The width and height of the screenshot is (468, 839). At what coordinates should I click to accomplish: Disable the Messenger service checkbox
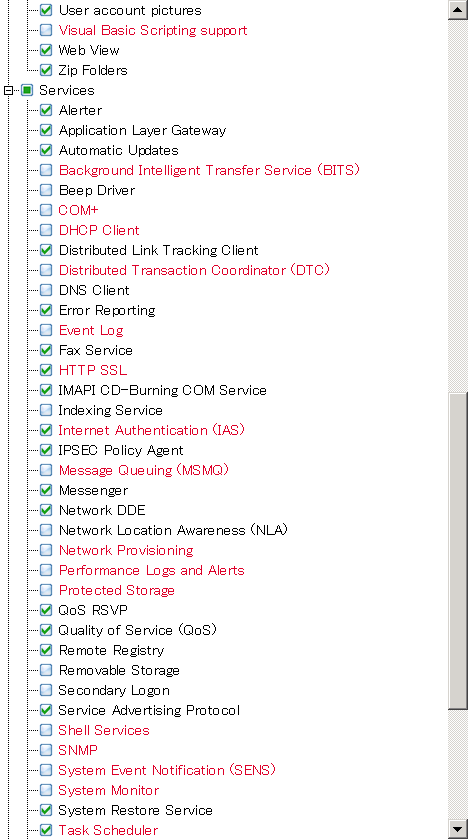click(47, 490)
